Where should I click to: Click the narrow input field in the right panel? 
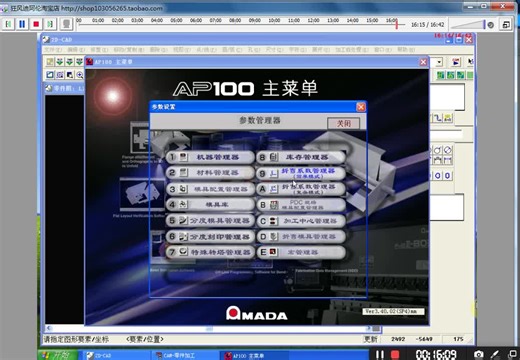click(x=446, y=134)
